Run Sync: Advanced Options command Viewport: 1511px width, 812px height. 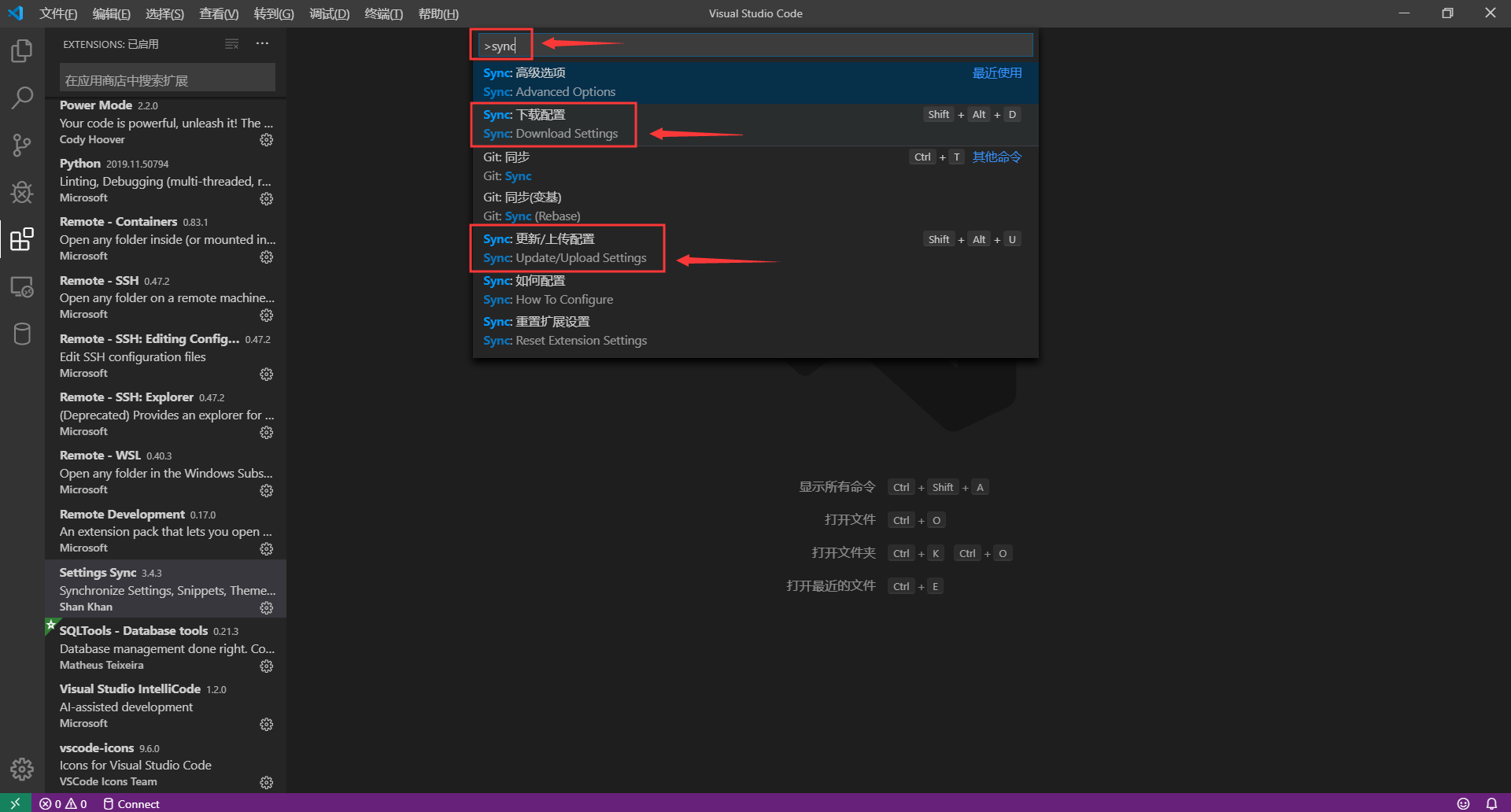pyautogui.click(x=755, y=83)
